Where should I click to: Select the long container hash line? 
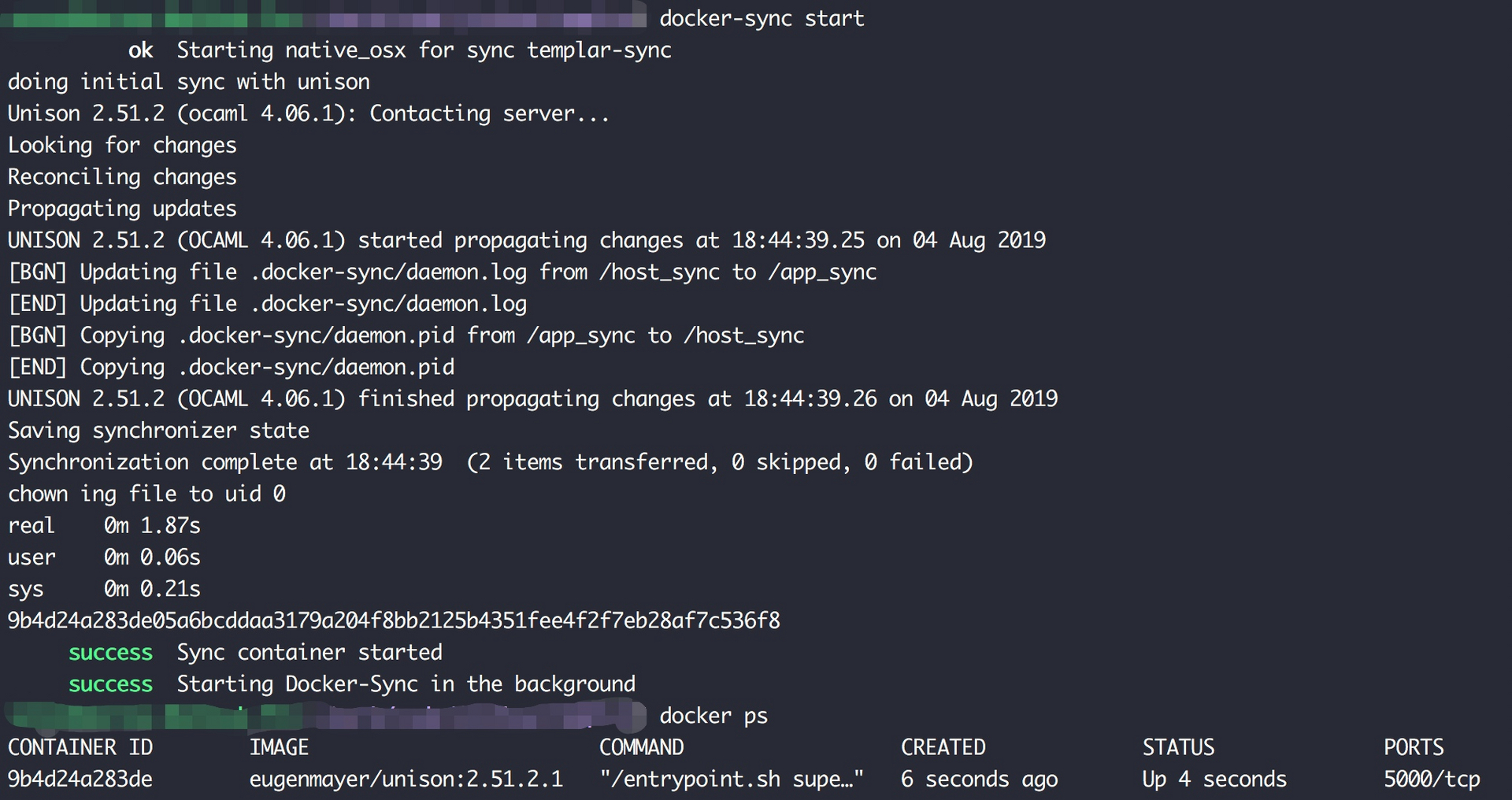coord(394,620)
